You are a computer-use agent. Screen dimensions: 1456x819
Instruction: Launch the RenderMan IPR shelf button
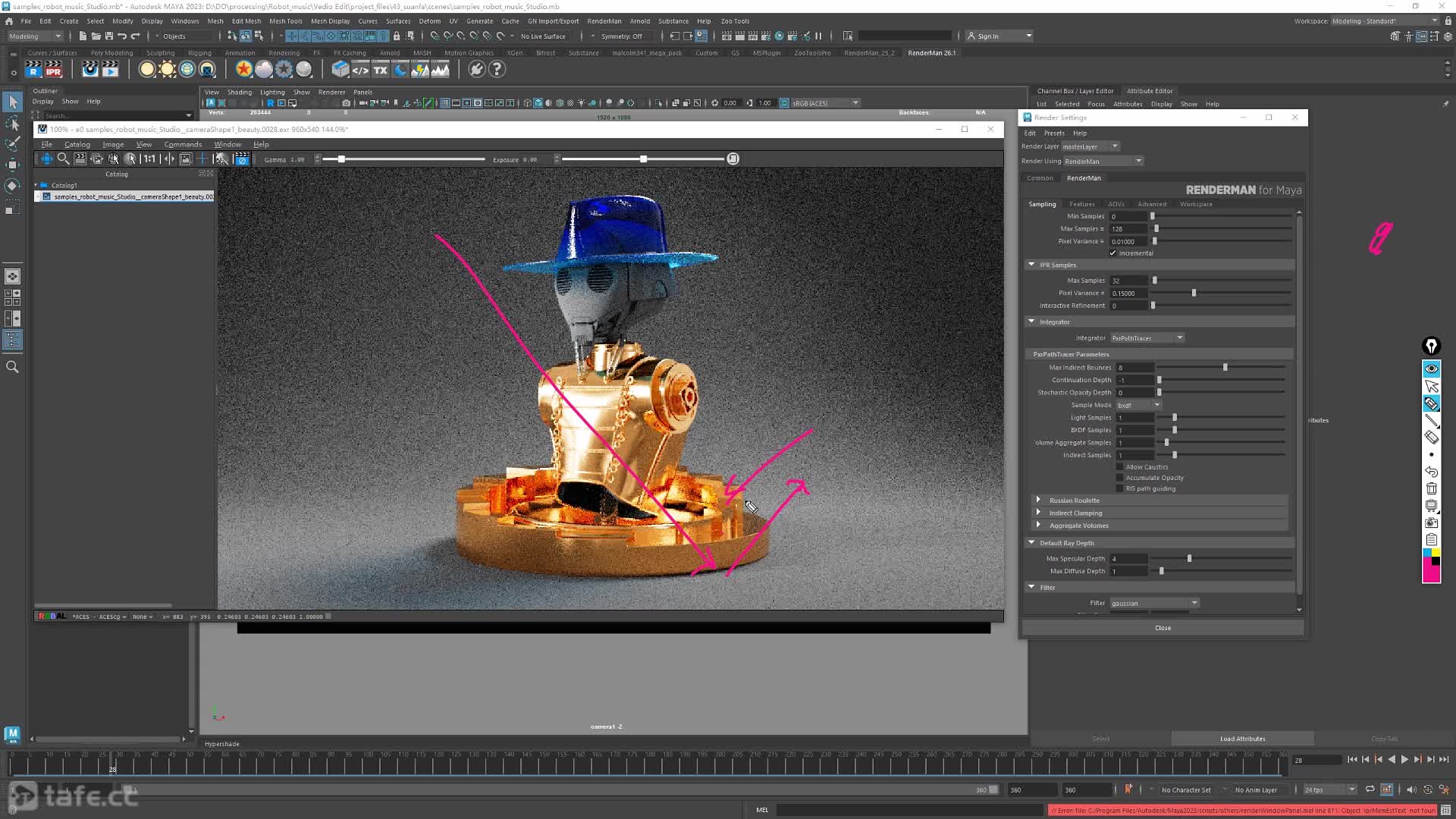pyautogui.click(x=53, y=70)
